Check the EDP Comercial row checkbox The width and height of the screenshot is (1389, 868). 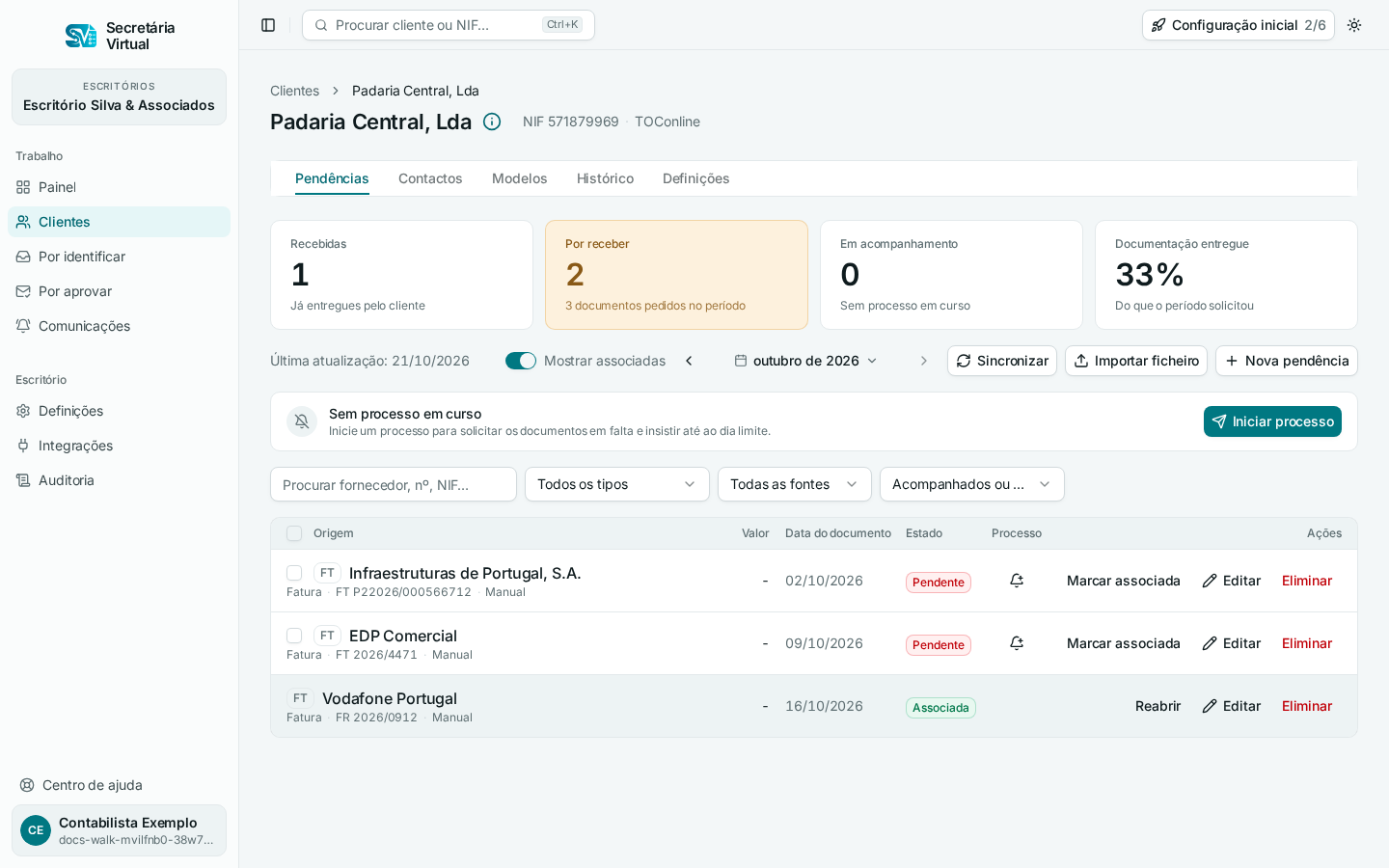tap(294, 636)
